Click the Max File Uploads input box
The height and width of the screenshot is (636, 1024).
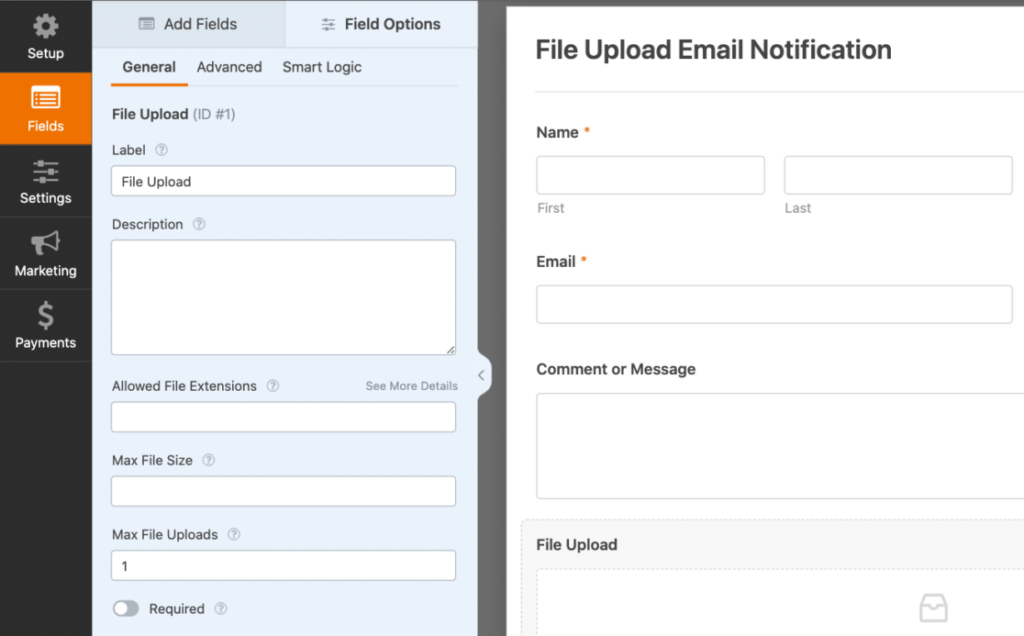(x=283, y=565)
